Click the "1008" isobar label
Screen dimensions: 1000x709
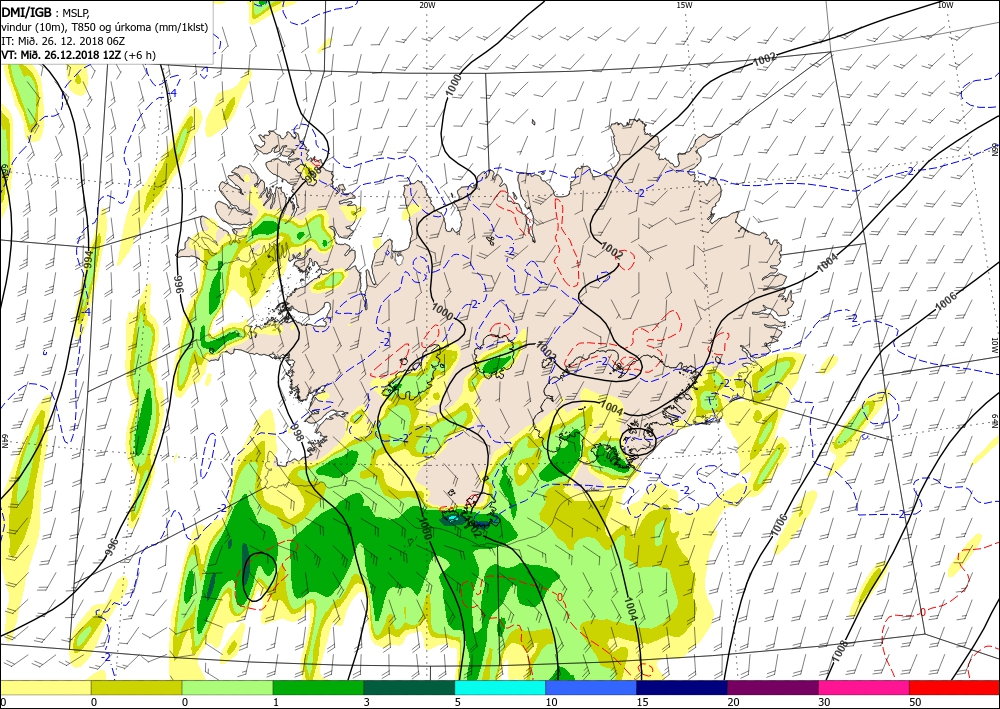pos(839,651)
